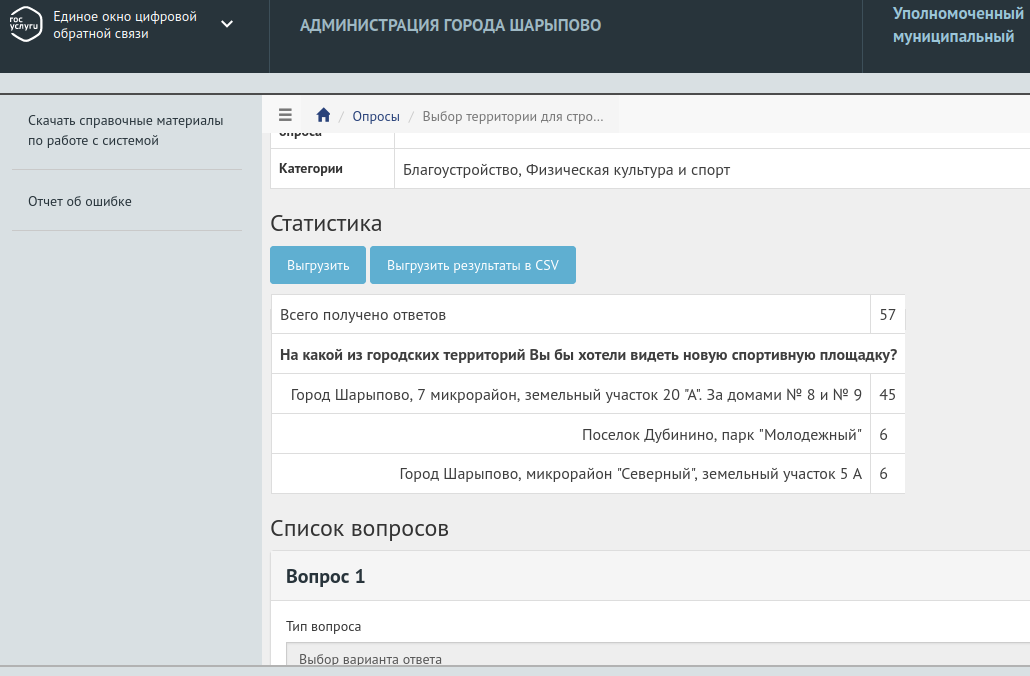Click the 'Вопрос 1' panel header
The image size is (1030, 676).
326,577
